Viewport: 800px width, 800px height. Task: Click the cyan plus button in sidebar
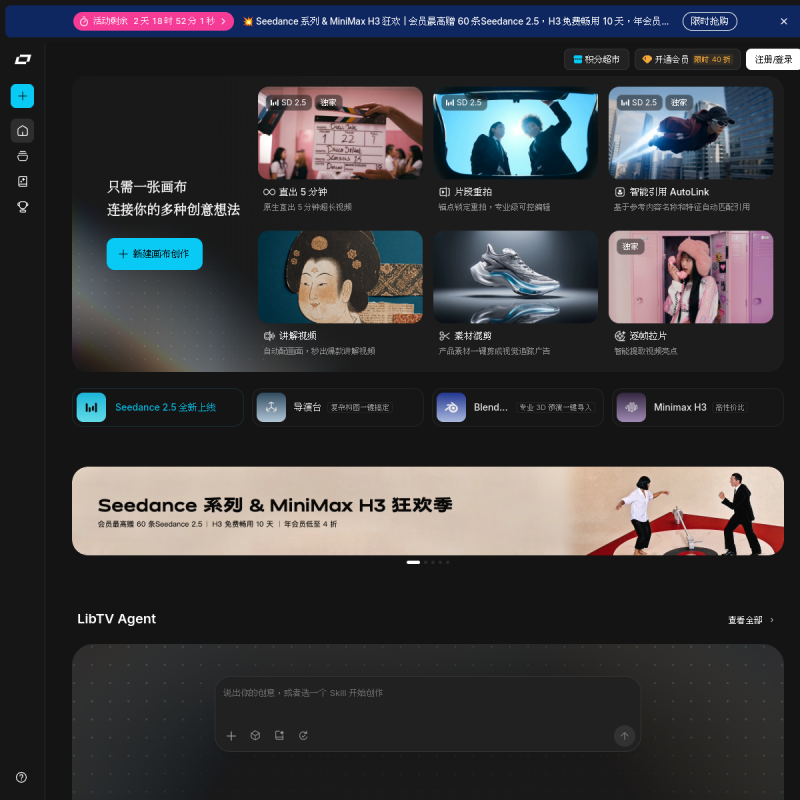click(22, 96)
